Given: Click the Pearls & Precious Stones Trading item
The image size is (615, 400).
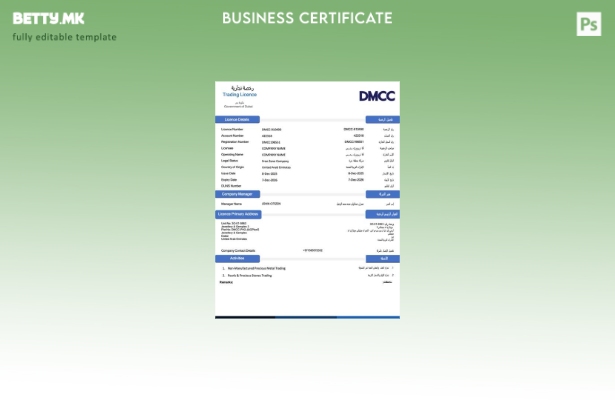Looking at the screenshot, I should tap(250, 275).
